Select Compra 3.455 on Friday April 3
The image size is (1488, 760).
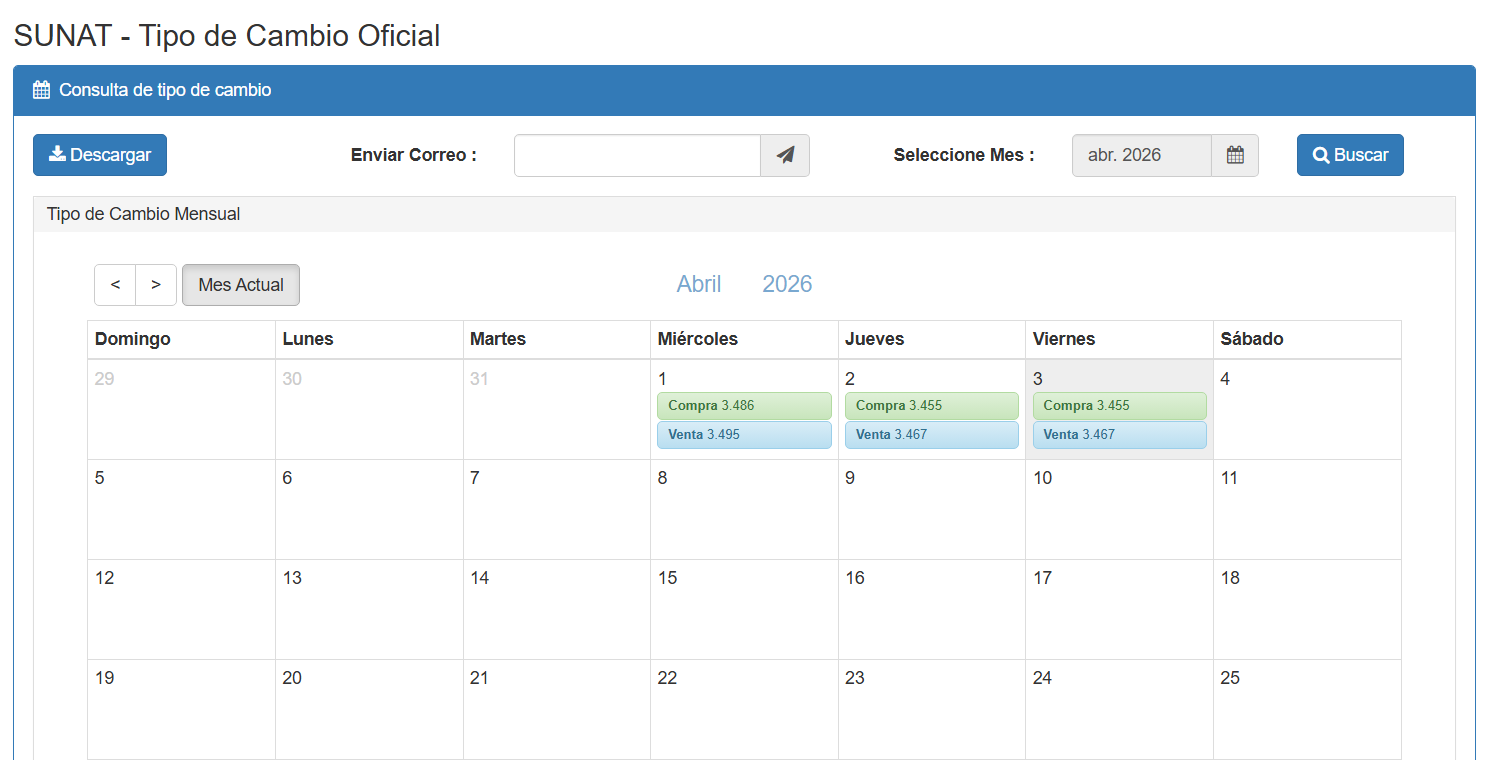(x=1119, y=406)
